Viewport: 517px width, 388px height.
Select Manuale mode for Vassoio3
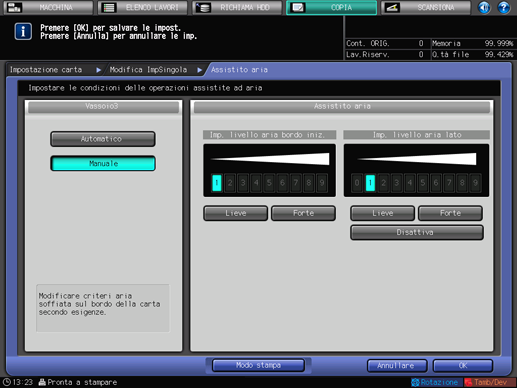103,163
